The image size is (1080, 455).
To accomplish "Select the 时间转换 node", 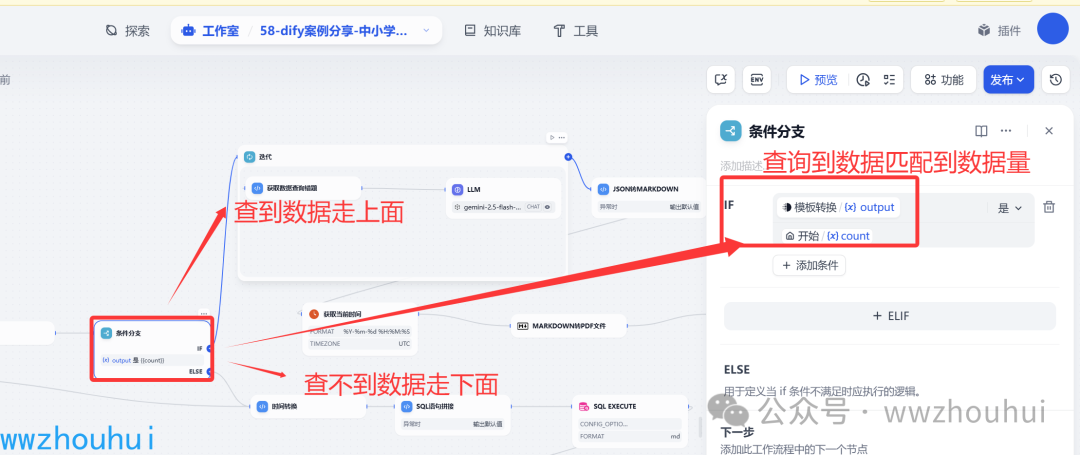I will click(x=308, y=406).
